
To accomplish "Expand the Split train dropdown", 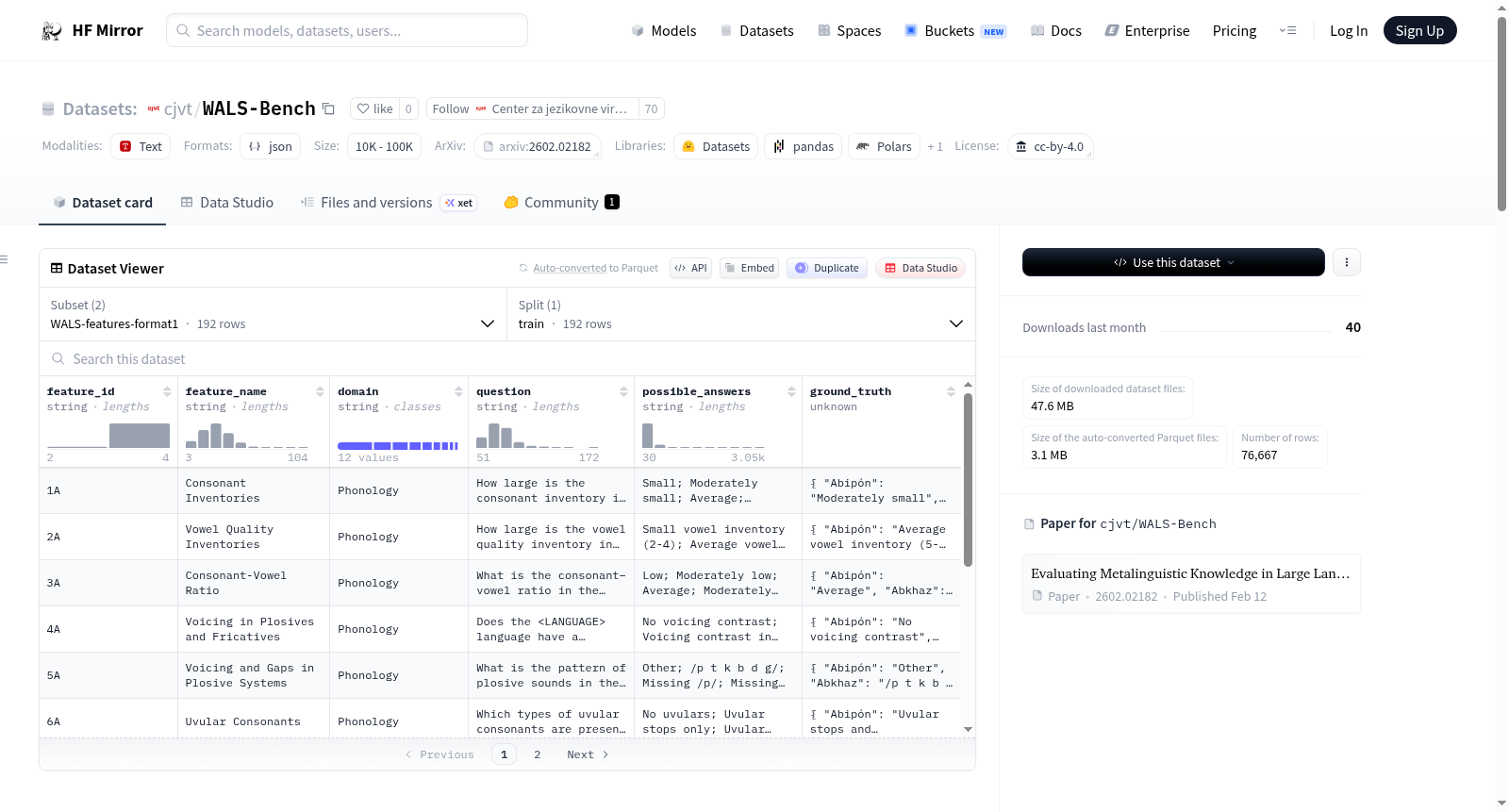I will coord(740,314).
